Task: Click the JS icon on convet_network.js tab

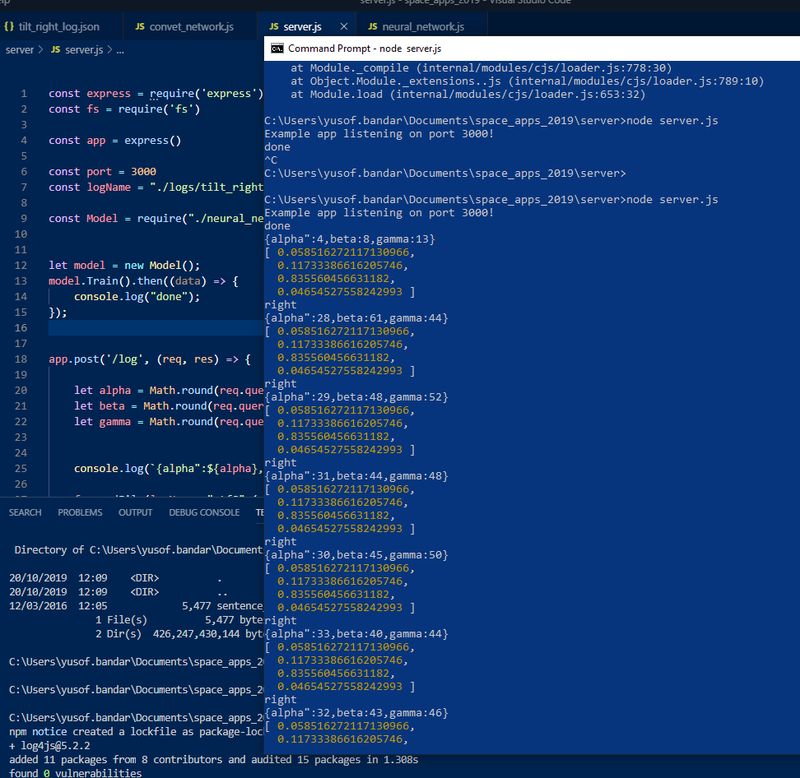Action: [139, 25]
